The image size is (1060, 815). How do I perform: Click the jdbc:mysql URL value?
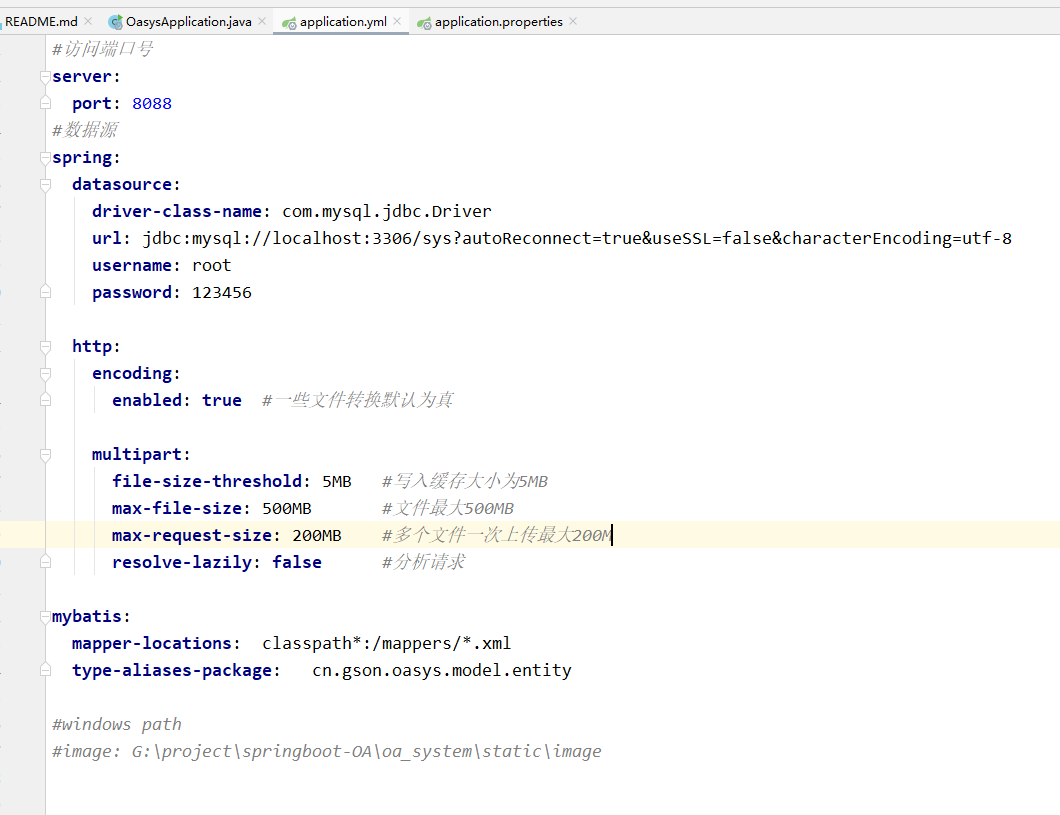pos(577,239)
